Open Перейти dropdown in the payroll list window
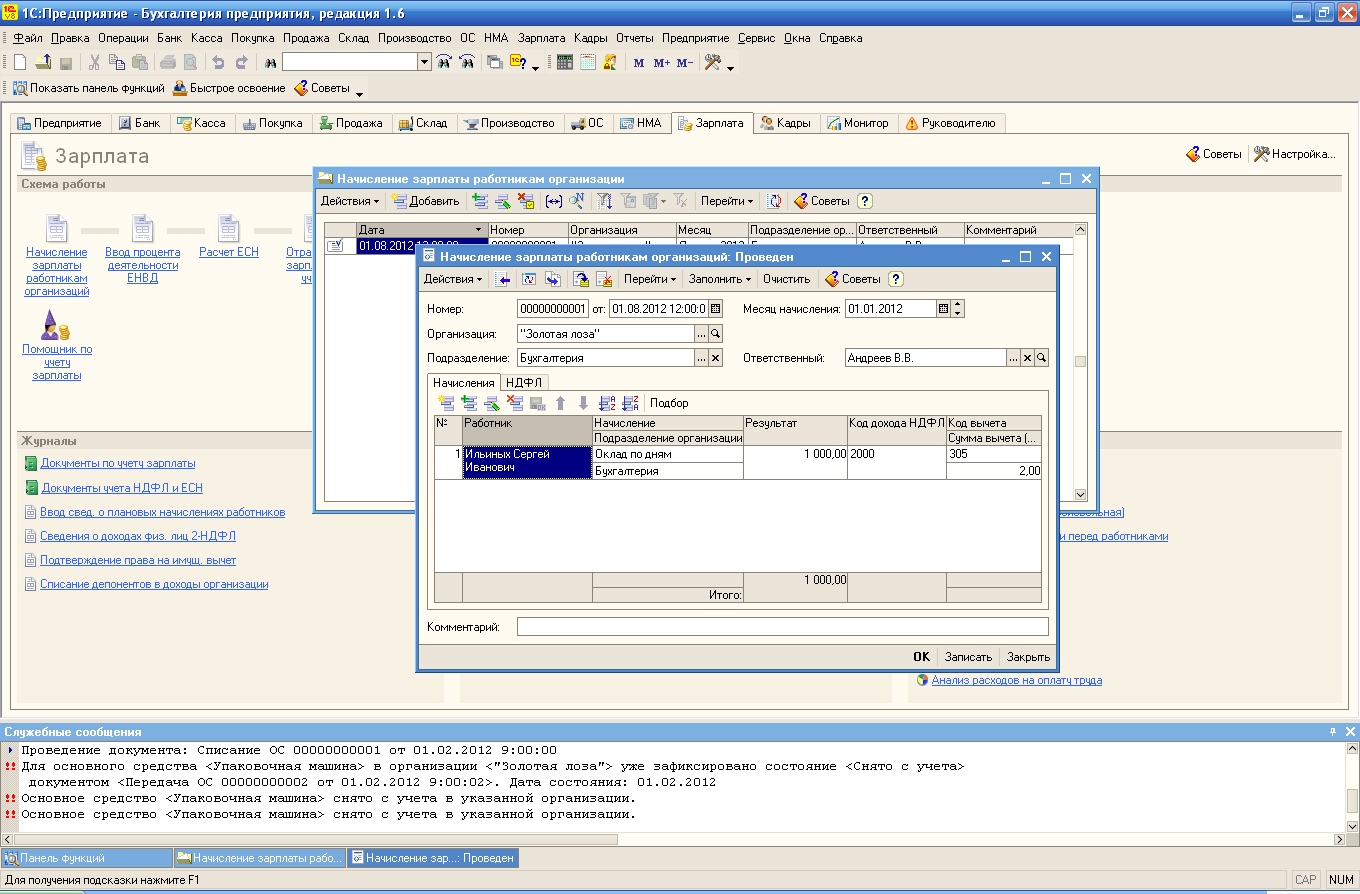The image size is (1360, 894). (727, 201)
